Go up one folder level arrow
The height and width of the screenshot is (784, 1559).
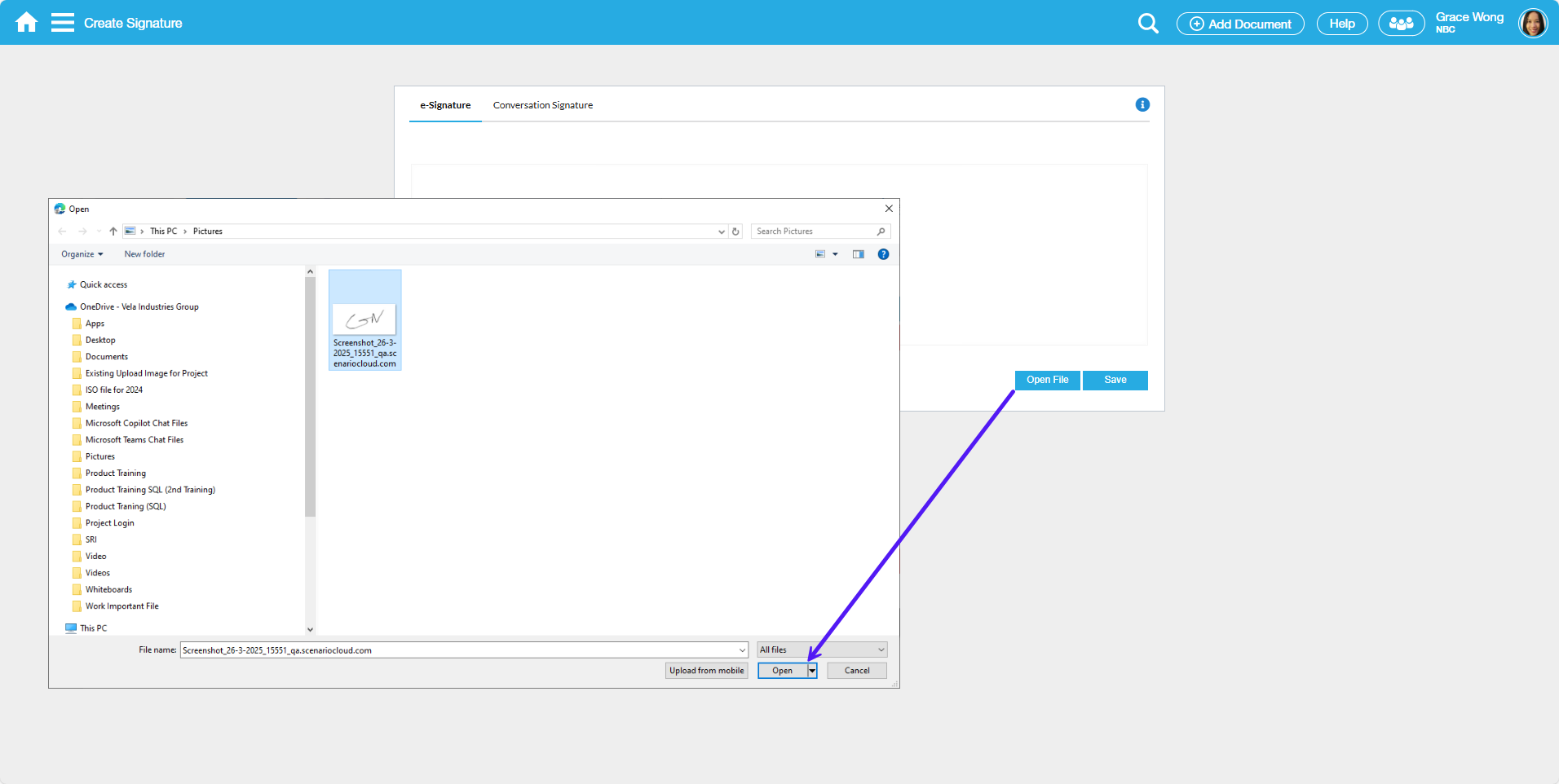(113, 231)
